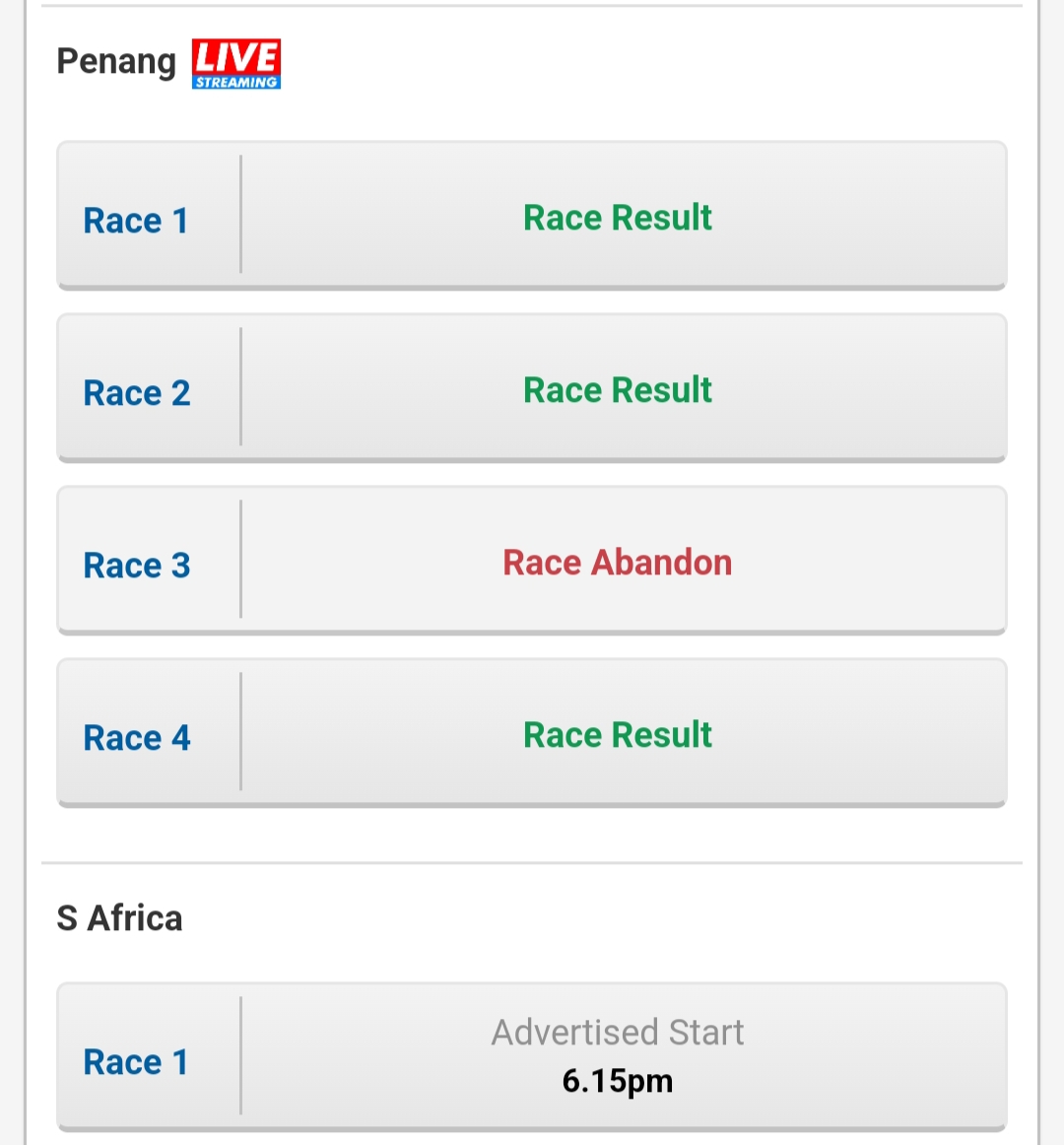Choose the Penang Race 4 label
Viewport: 1064px width, 1145px height.
pyautogui.click(x=137, y=737)
